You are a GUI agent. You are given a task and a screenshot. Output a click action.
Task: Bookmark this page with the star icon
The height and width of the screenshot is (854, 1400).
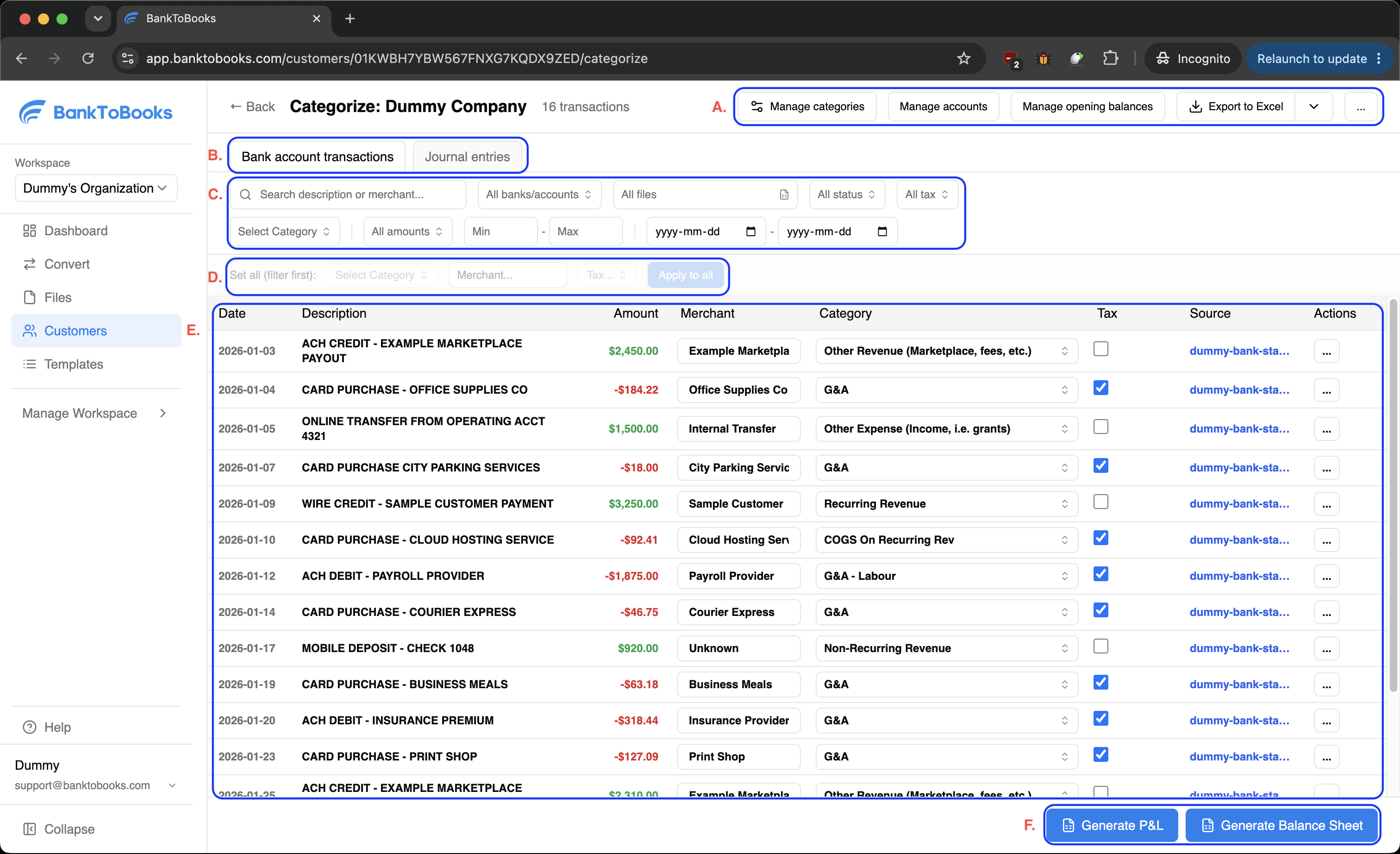coord(963,58)
